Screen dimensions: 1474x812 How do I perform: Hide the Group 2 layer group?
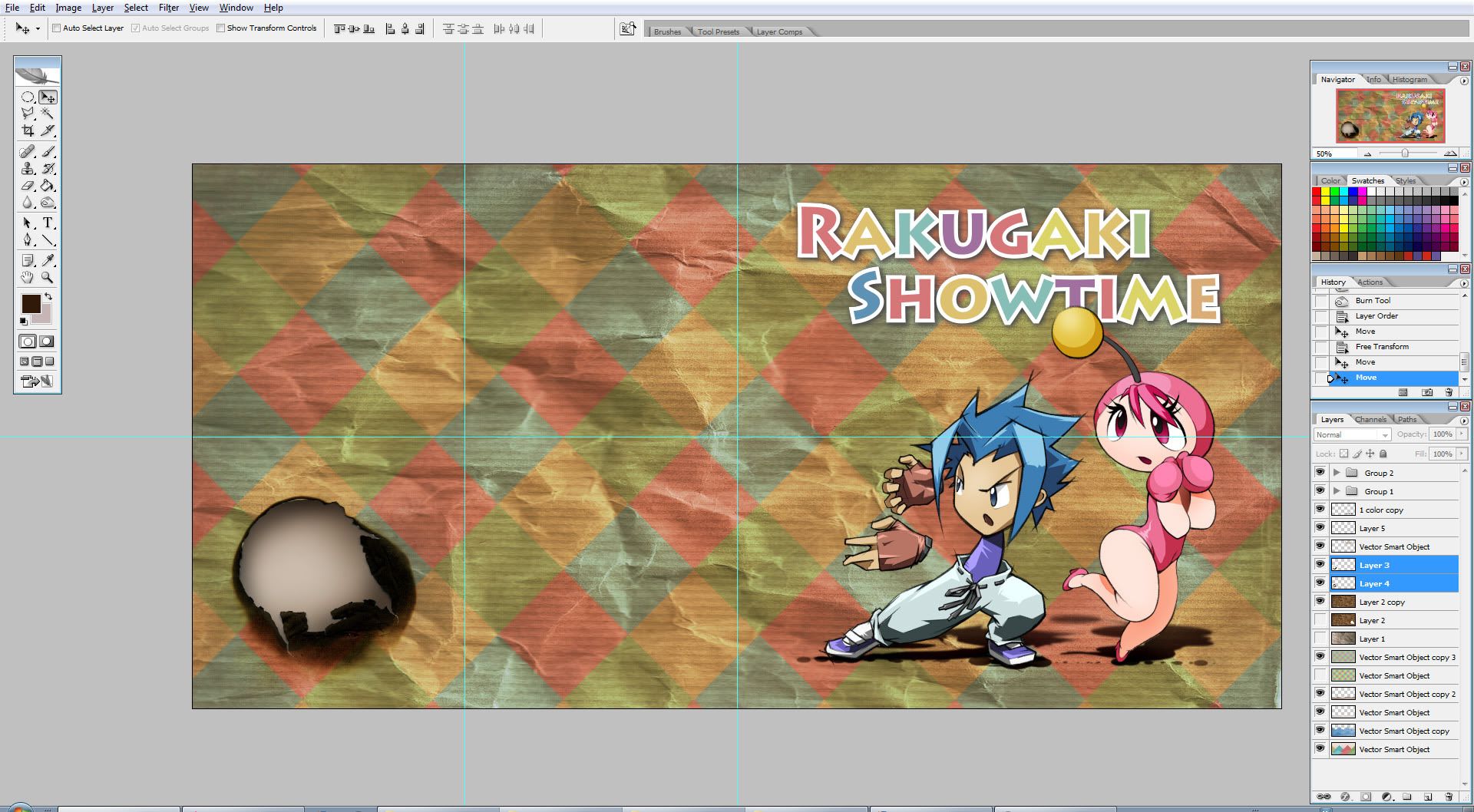coord(1320,473)
